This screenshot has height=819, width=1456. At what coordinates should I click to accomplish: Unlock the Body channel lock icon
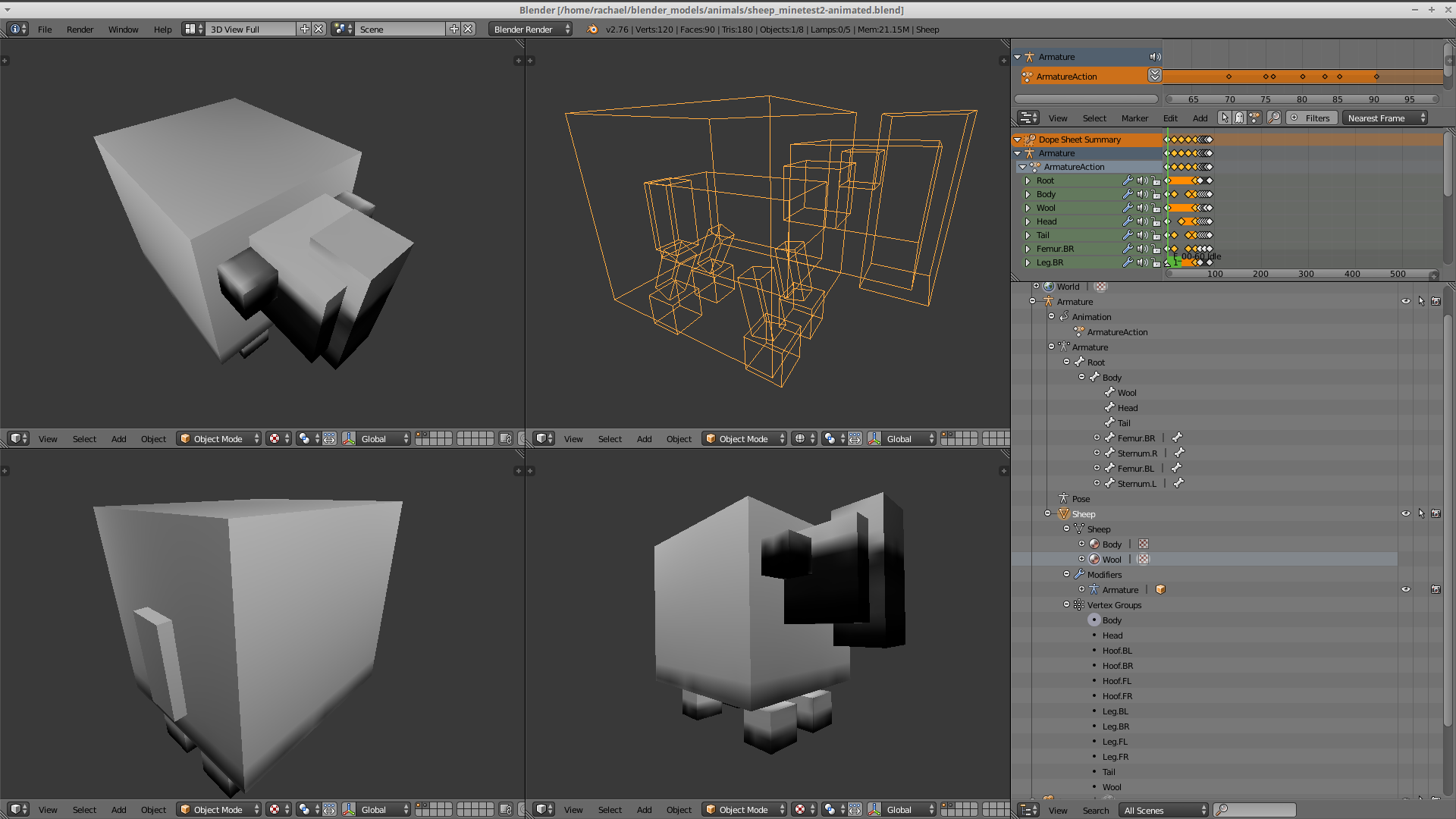[1156, 194]
